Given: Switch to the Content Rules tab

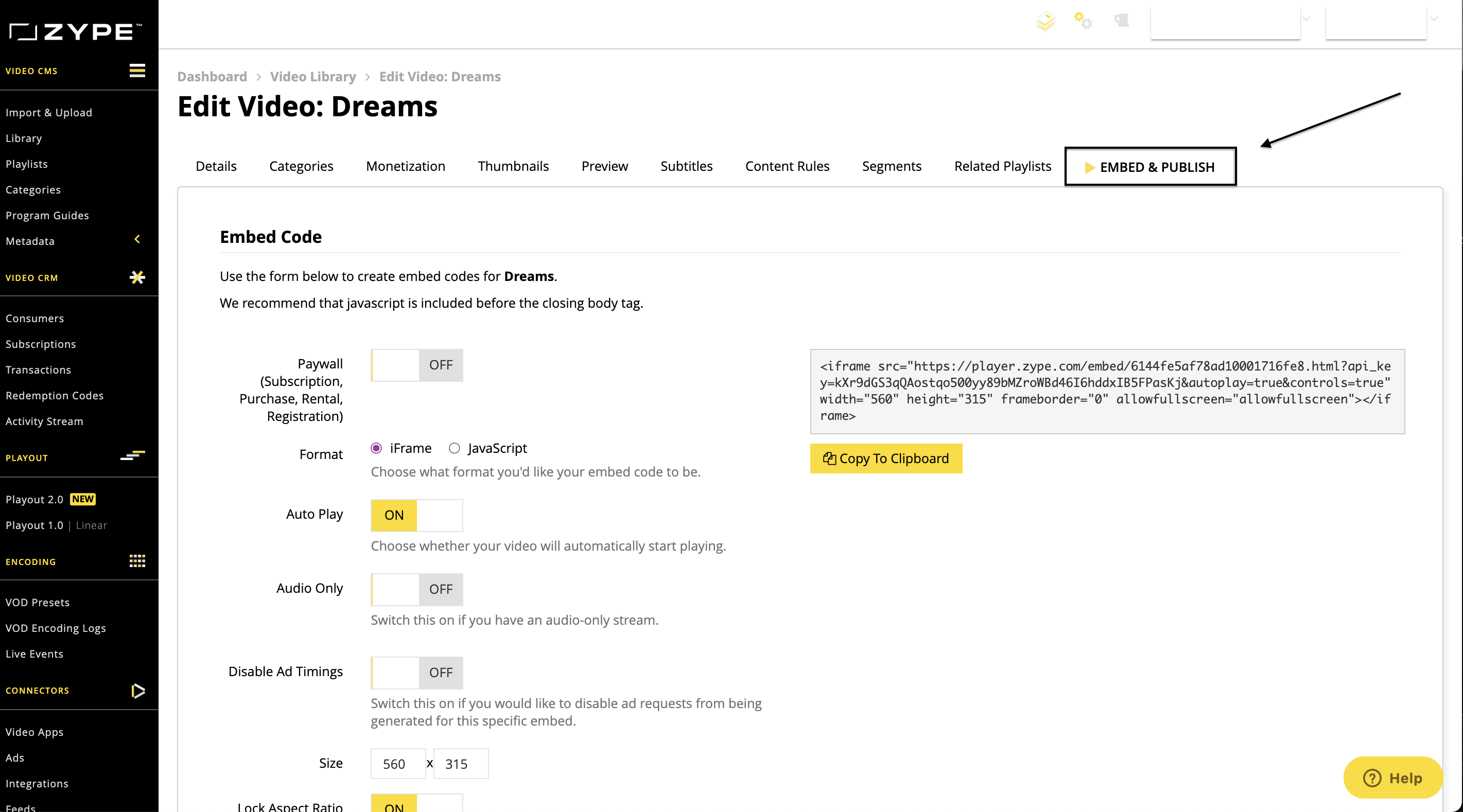Looking at the screenshot, I should (787, 166).
